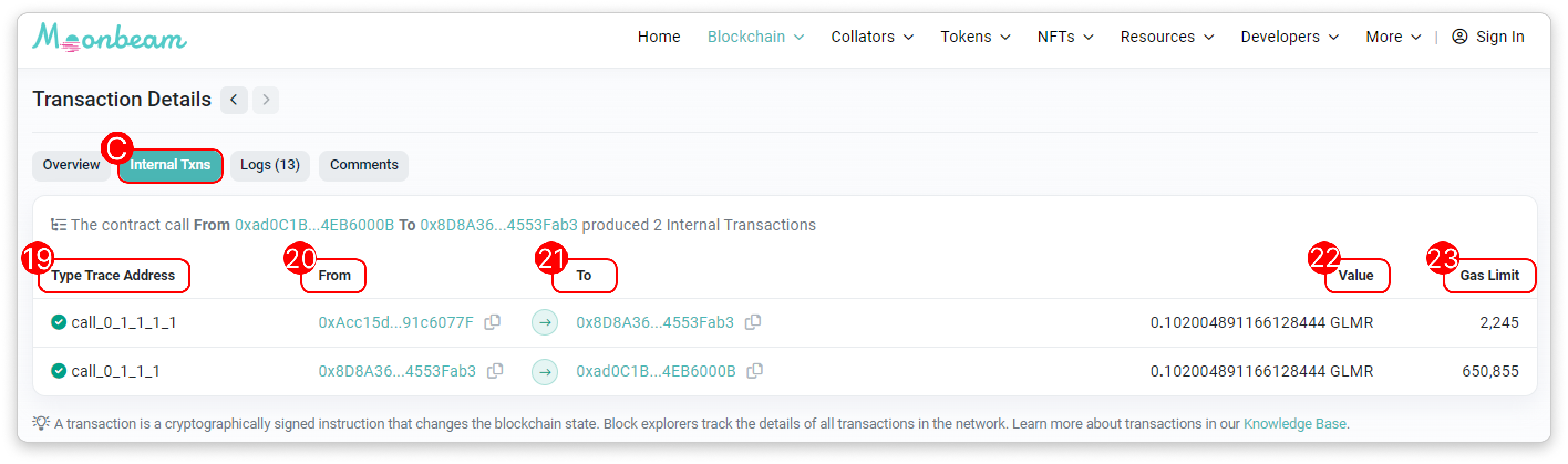Open address 0xAcc15d...91c6077F in From column
Image resolution: width=1568 pixels, height=464 pixels.
pyautogui.click(x=396, y=322)
